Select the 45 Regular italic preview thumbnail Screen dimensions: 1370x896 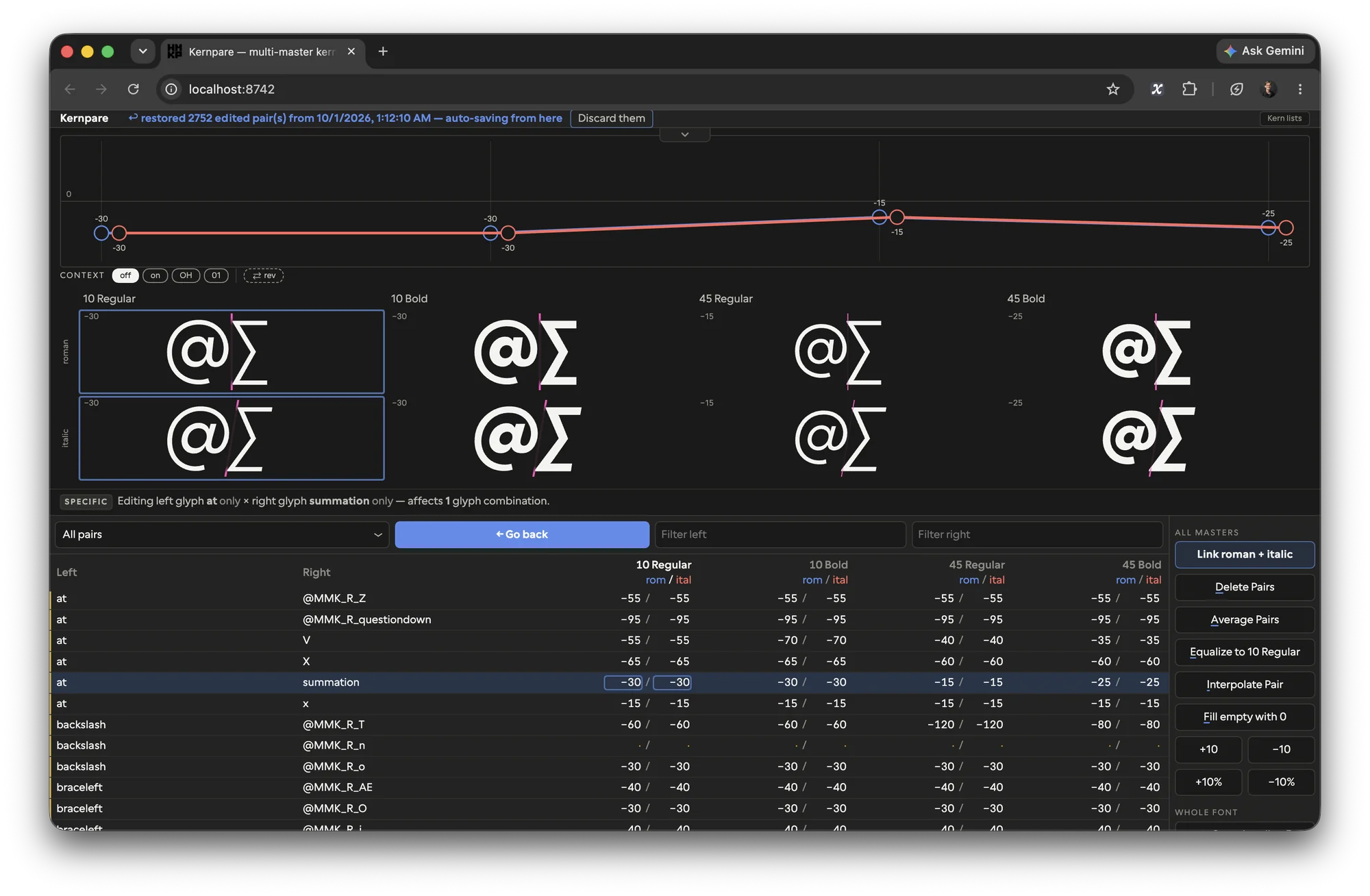[x=847, y=438]
